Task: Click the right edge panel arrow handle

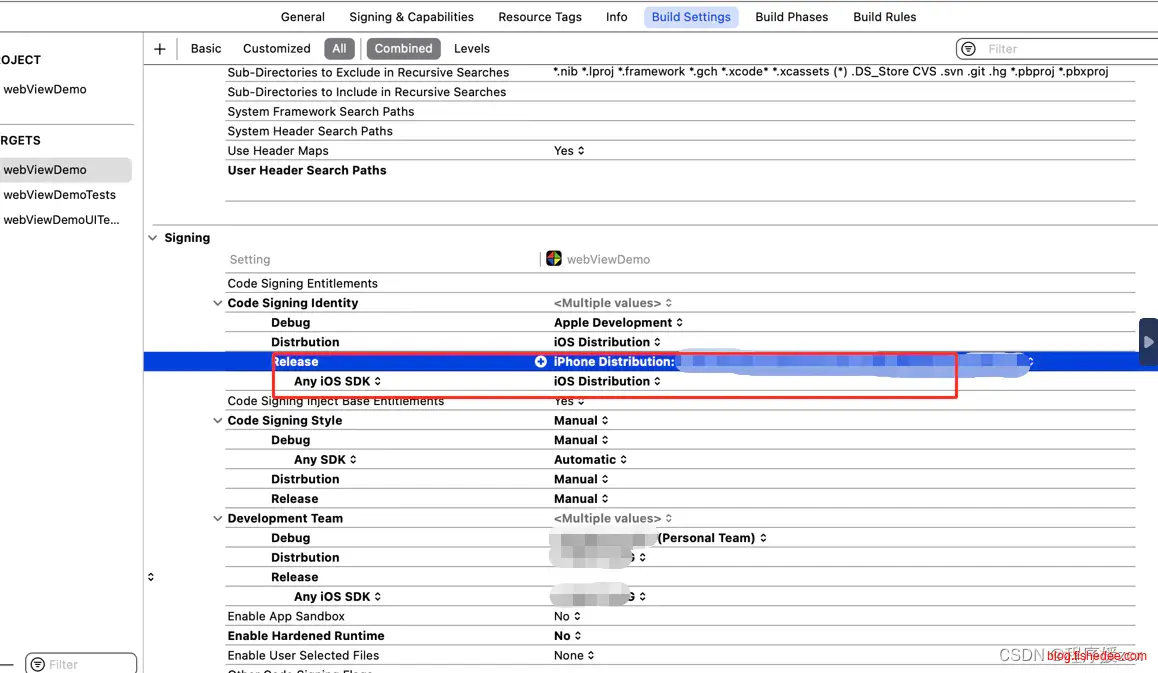Action: click(x=1148, y=342)
